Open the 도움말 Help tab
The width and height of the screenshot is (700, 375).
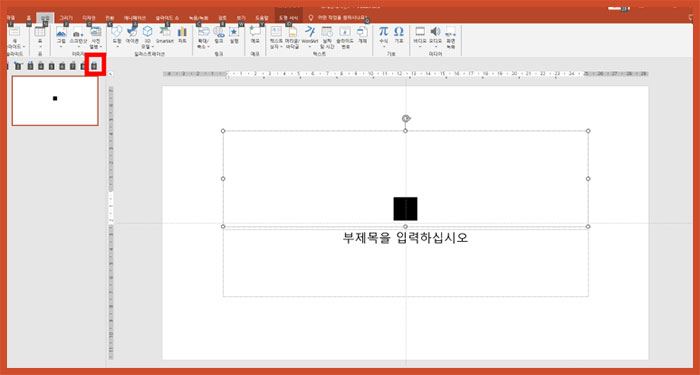point(262,18)
